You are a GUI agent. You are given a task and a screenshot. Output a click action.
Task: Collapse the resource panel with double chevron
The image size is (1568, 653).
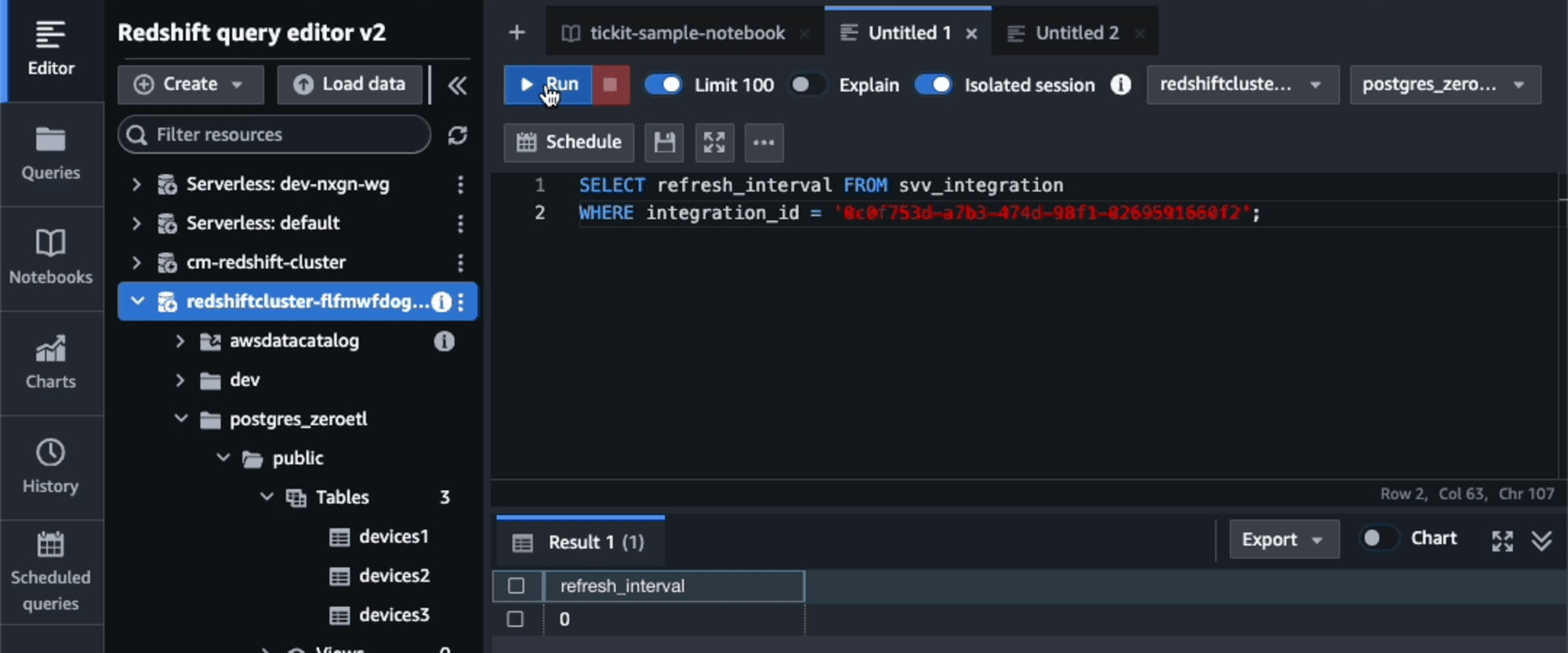457,85
